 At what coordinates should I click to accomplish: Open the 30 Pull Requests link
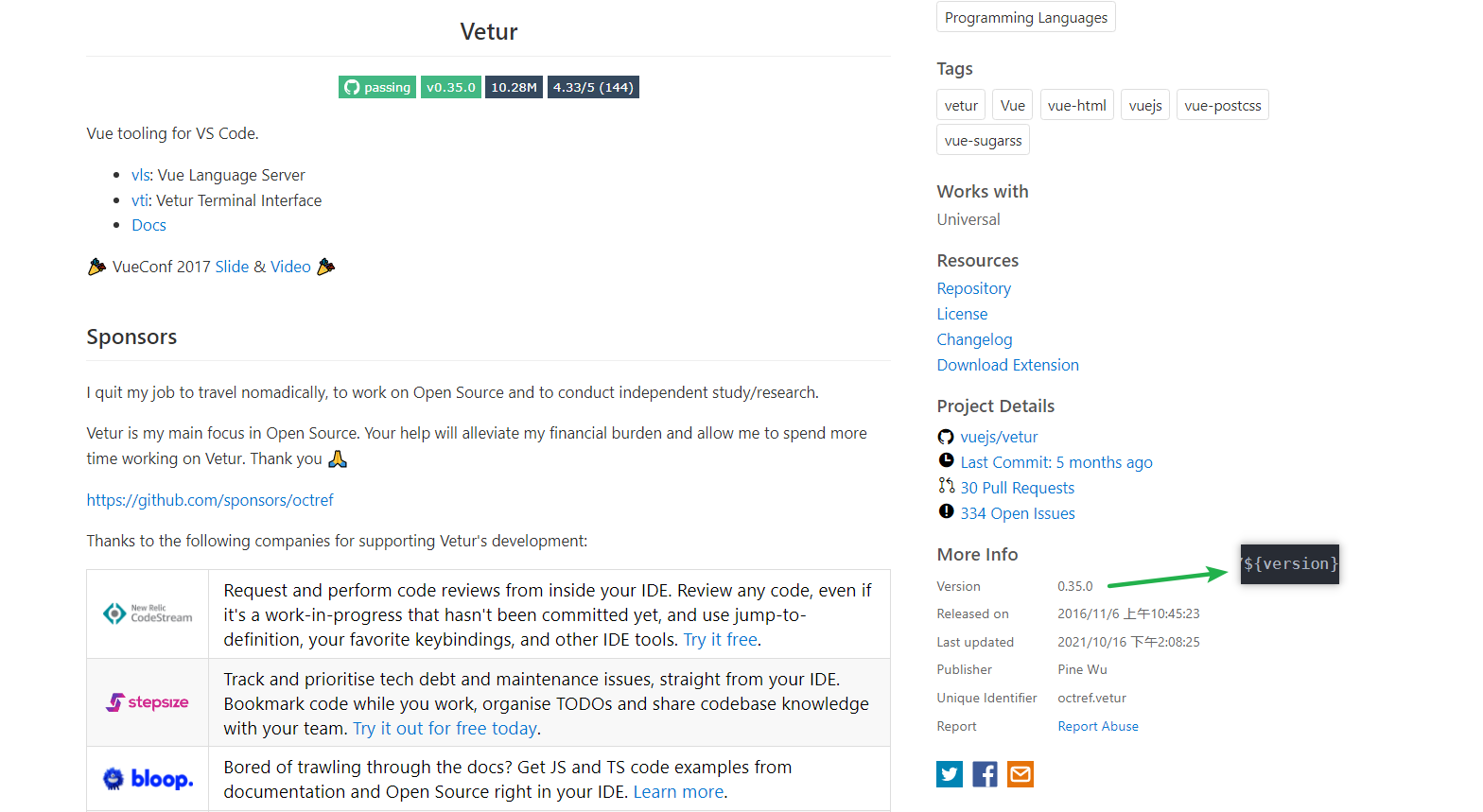1018,488
